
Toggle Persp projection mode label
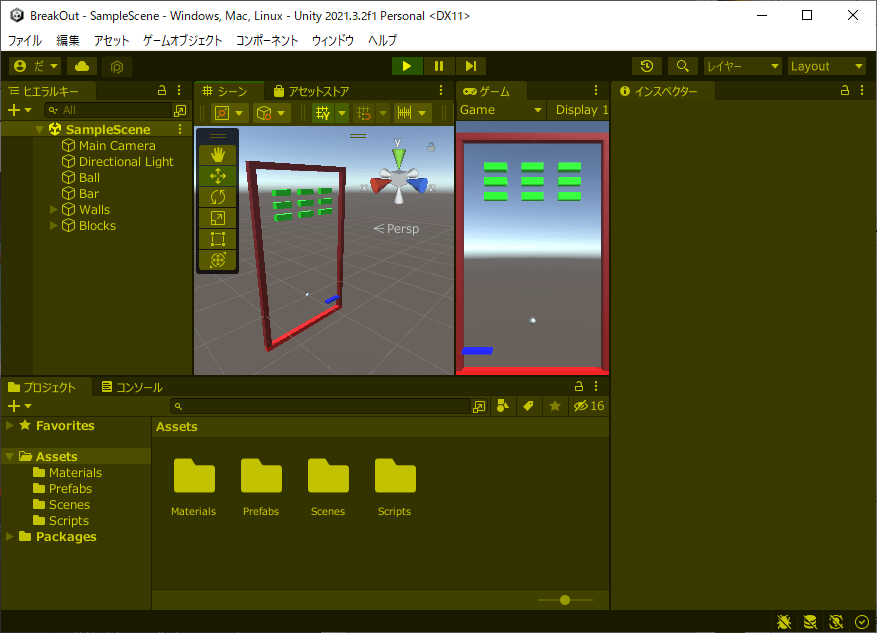(x=396, y=229)
